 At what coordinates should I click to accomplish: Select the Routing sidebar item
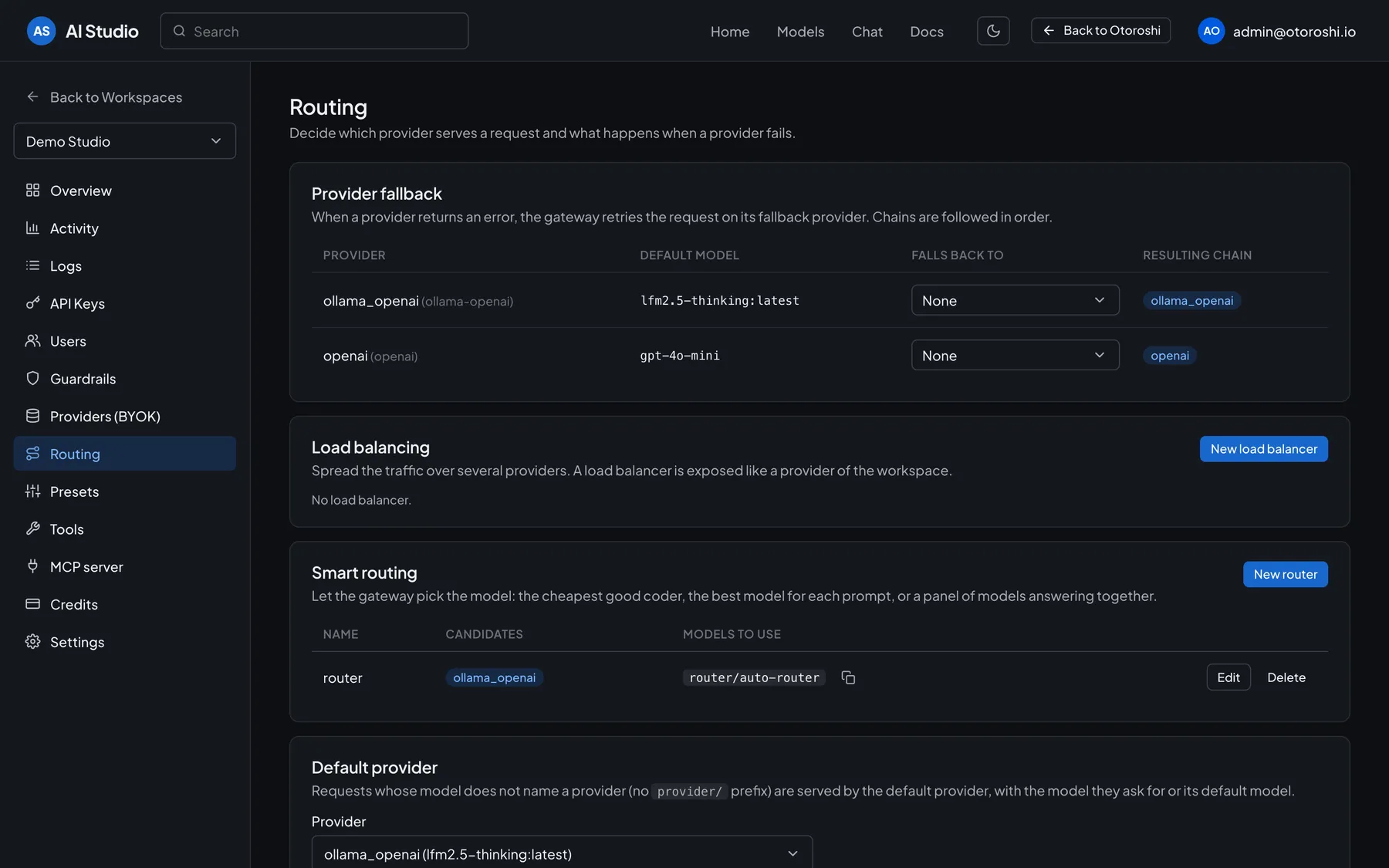[125, 454]
